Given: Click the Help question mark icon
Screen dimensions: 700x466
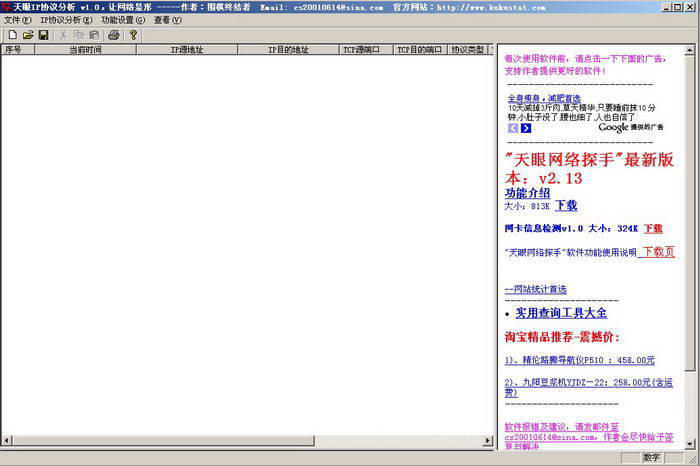Looking at the screenshot, I should [133, 35].
